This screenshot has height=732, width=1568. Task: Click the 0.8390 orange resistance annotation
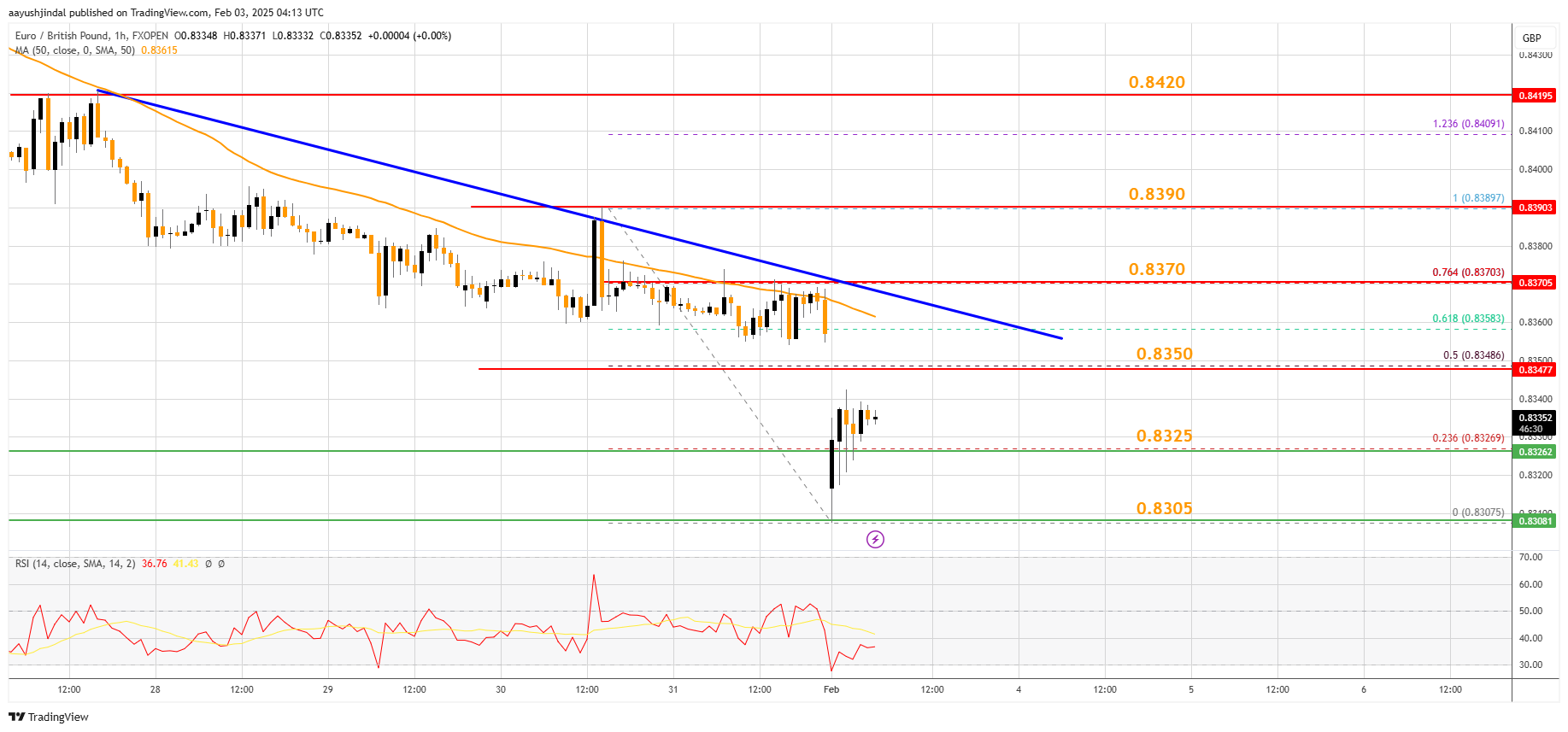1157,194
